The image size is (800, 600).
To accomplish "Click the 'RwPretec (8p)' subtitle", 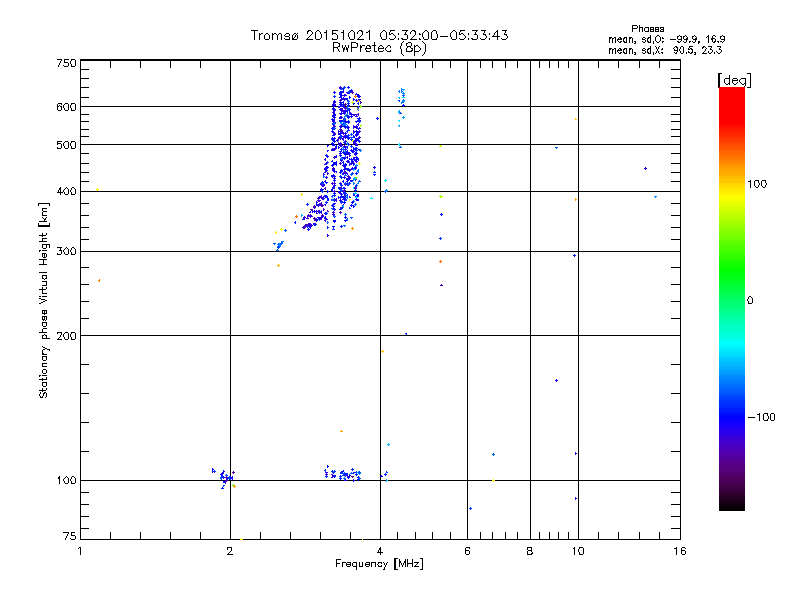I will (x=379, y=48).
